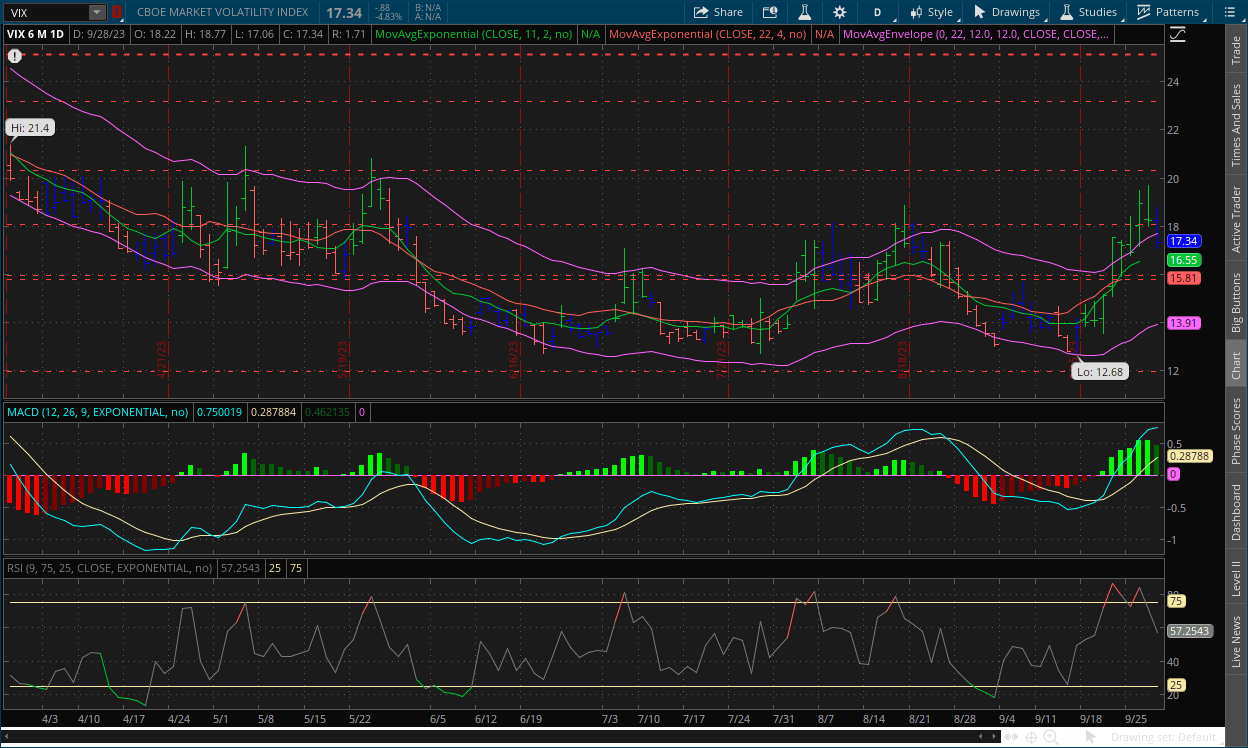Click the blue 17.34 price bubble on the axis
Viewport: 1248px width, 748px height.
click(x=1184, y=241)
